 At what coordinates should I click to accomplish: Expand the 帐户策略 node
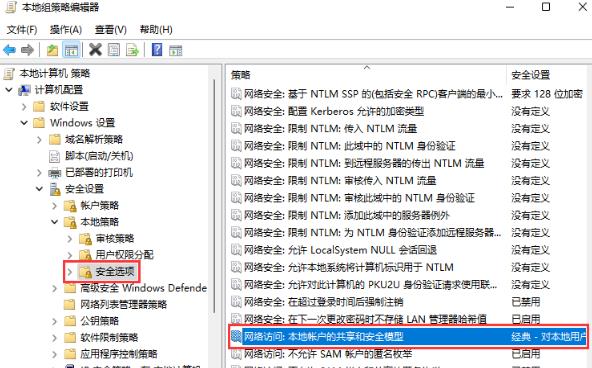[x=54, y=206]
